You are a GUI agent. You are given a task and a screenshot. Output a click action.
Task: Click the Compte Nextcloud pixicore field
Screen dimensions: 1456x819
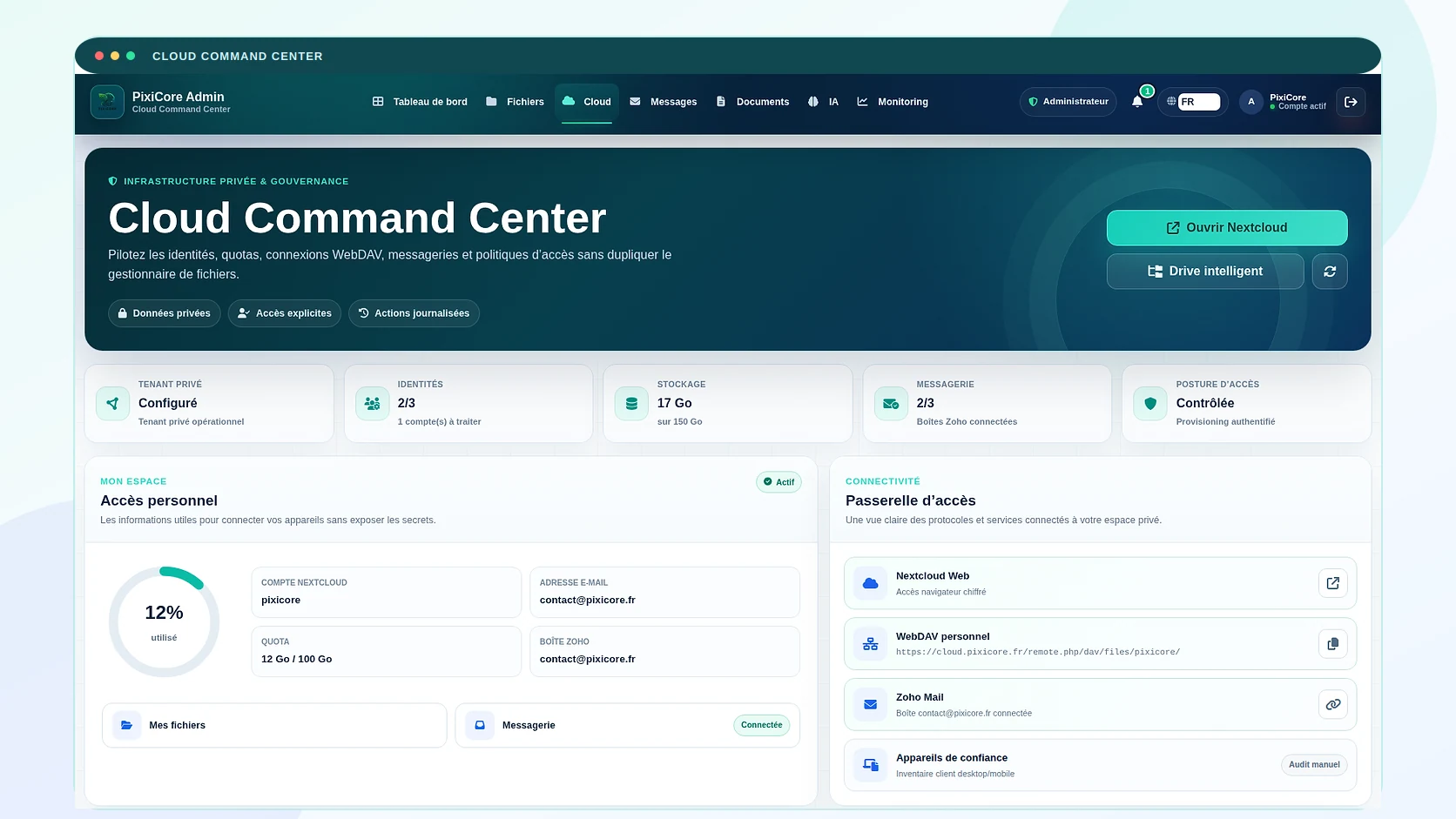386,593
